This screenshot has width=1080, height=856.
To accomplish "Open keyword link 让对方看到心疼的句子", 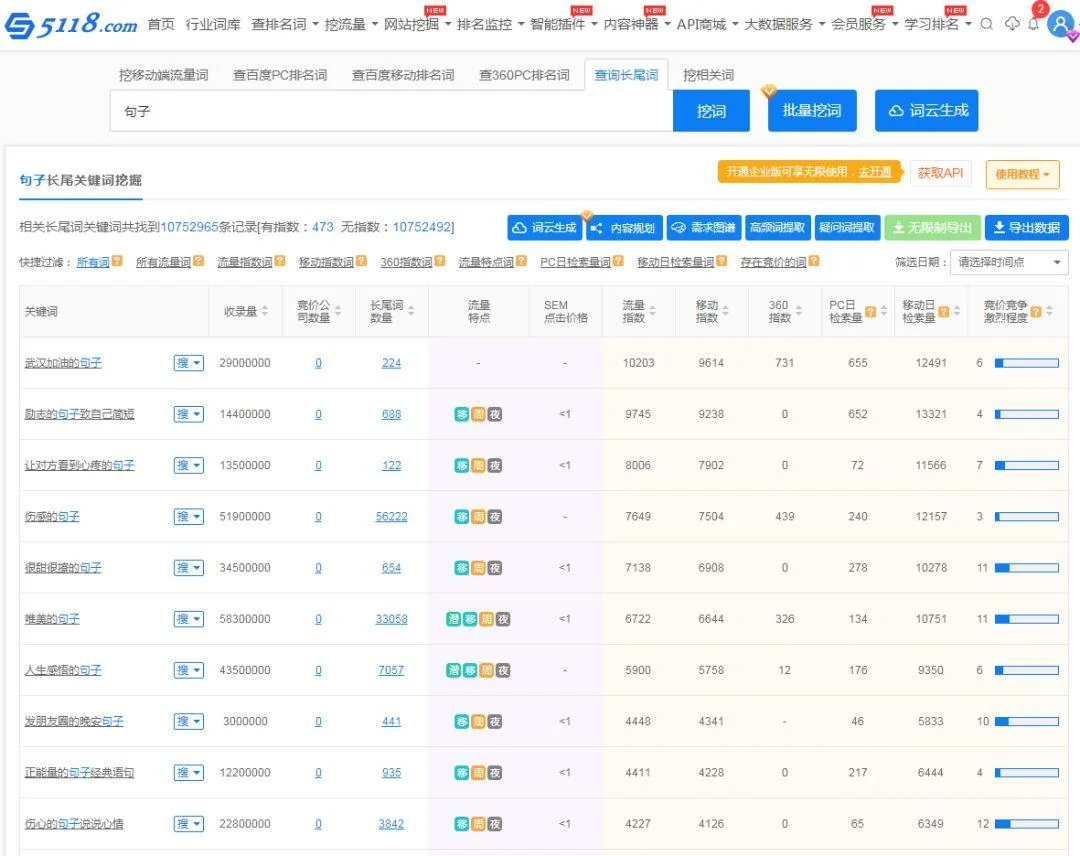I will [79, 466].
